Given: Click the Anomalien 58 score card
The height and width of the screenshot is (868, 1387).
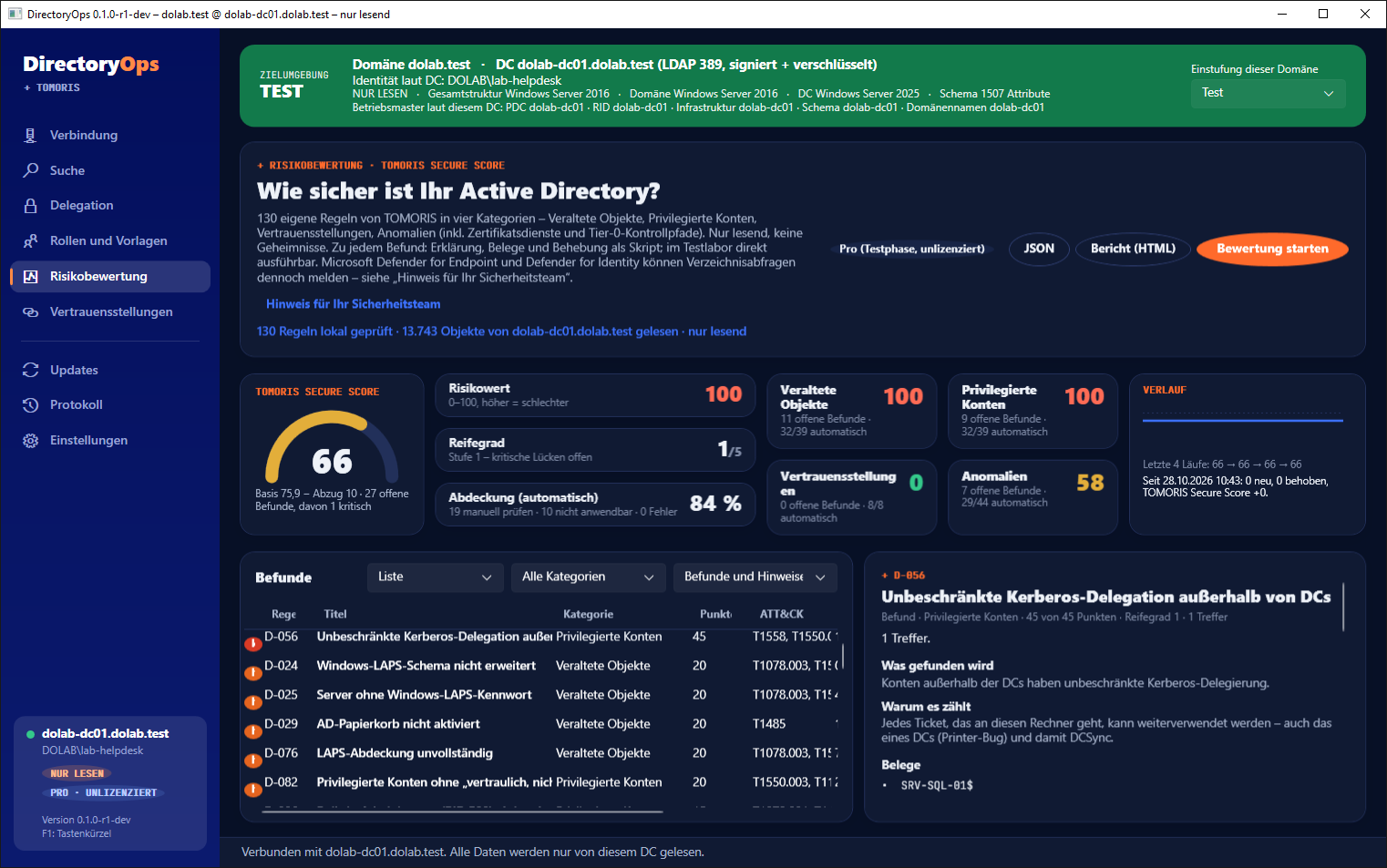Looking at the screenshot, I should pos(1033,497).
